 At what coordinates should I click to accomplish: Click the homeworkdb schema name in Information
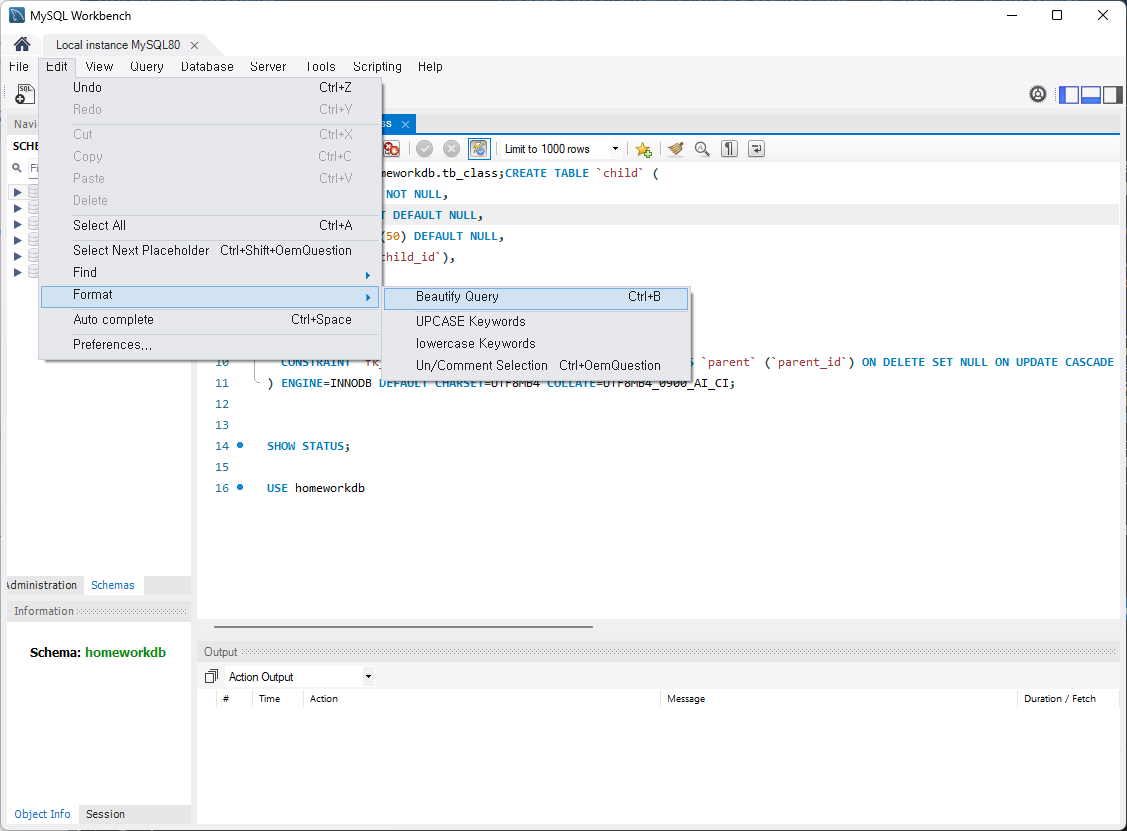click(126, 653)
